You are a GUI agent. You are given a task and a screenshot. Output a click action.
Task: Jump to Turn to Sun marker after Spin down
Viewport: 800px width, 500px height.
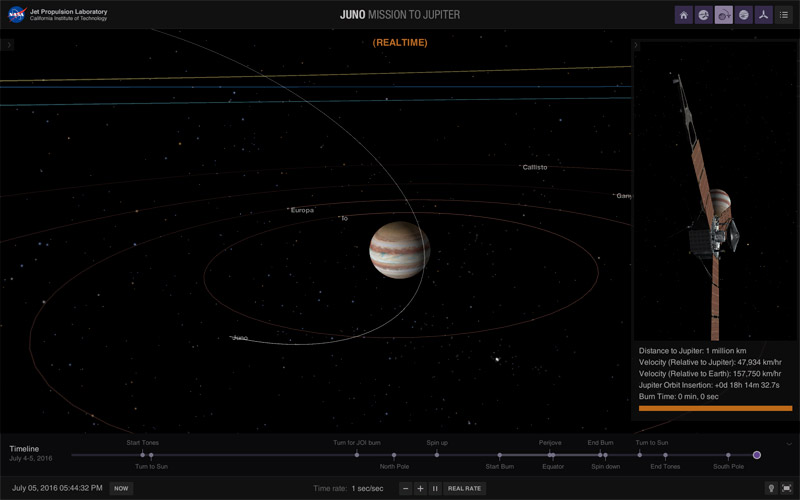[x=640, y=455]
